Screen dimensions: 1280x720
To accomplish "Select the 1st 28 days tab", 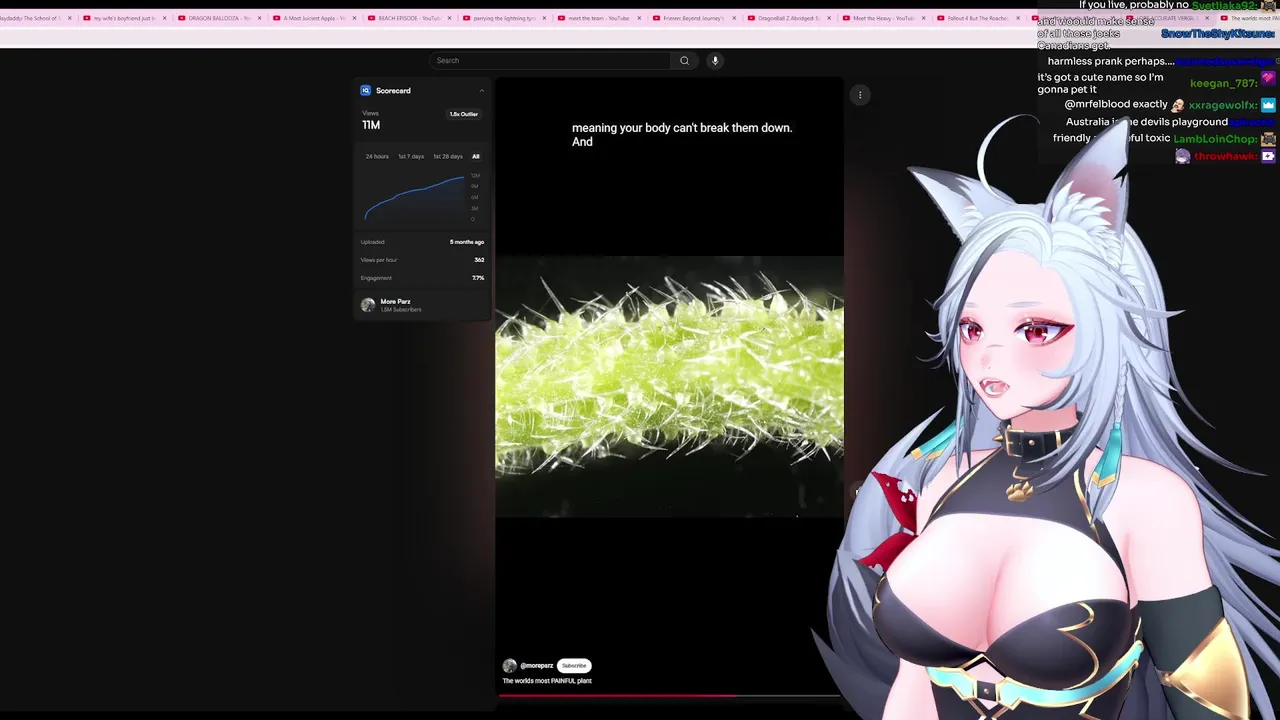I will (448, 157).
